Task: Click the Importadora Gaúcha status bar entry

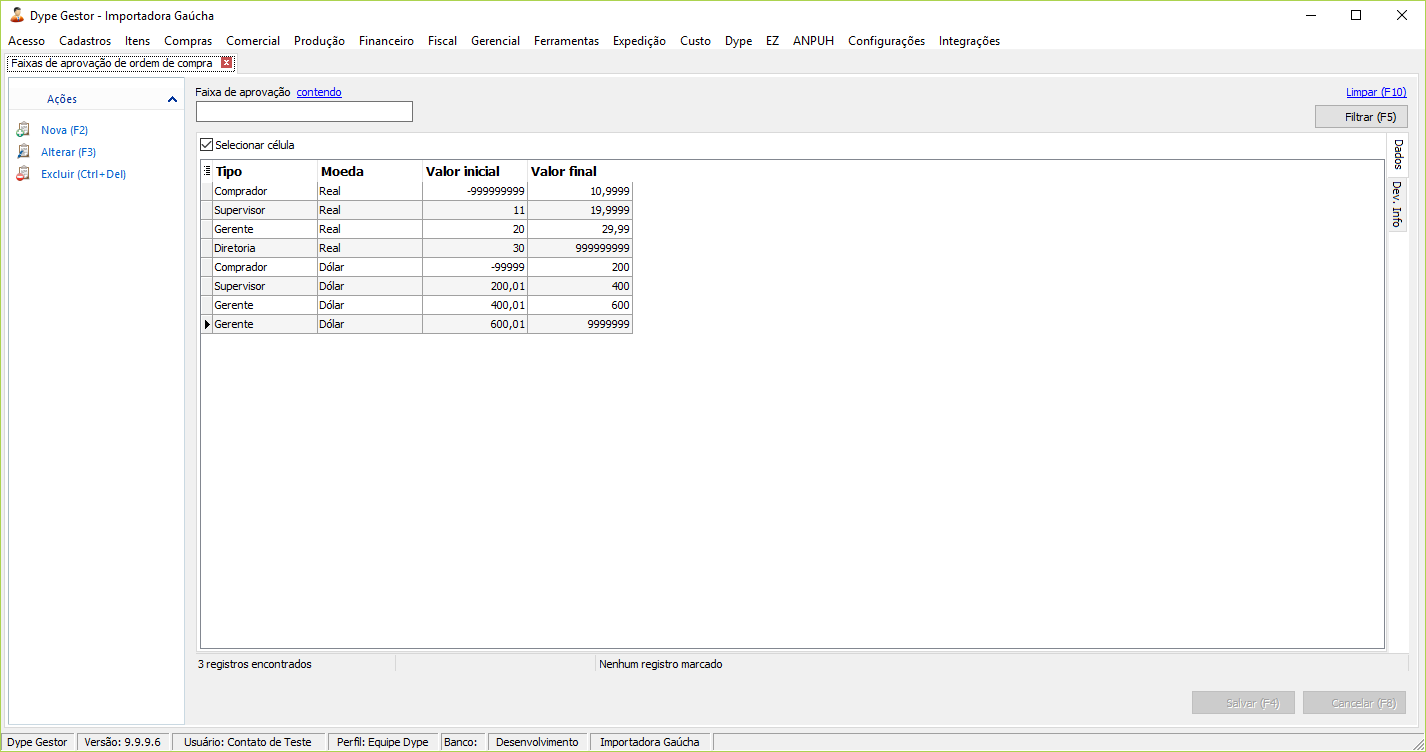Action: [x=650, y=742]
